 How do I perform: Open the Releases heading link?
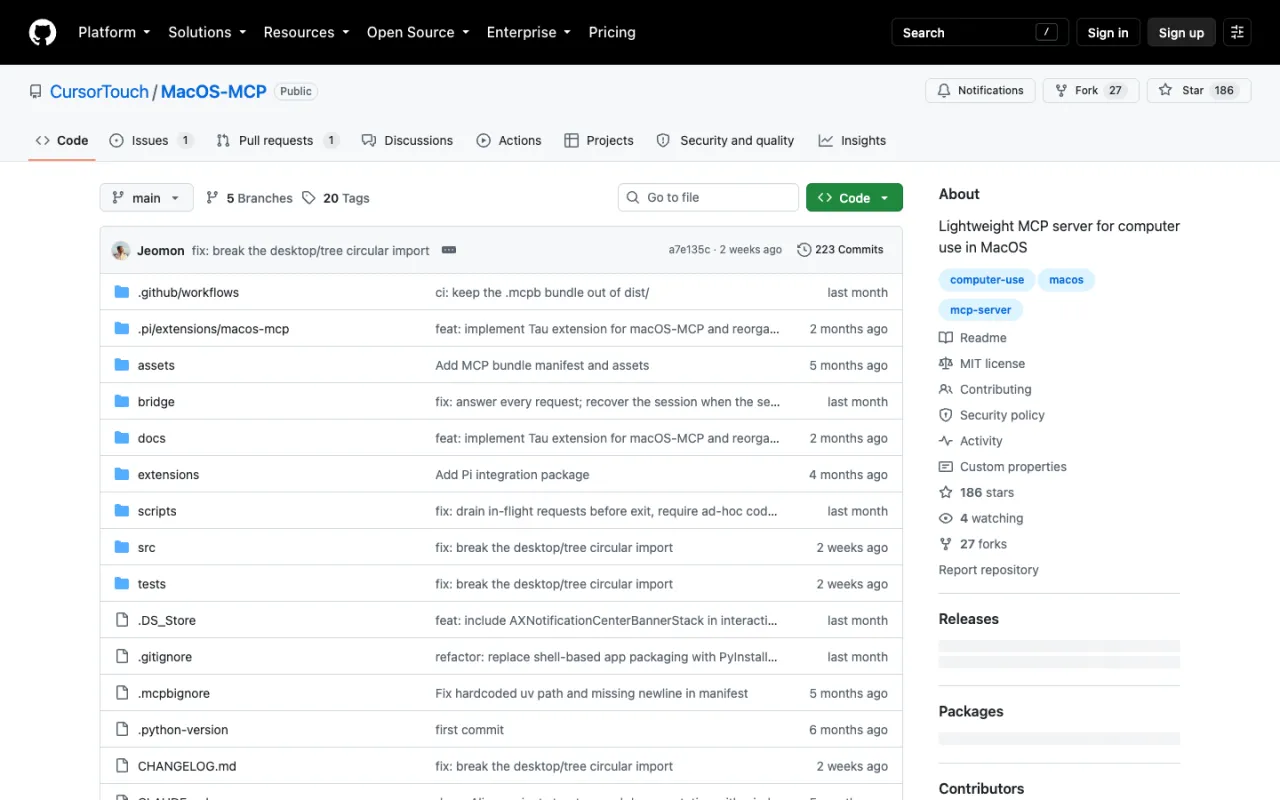coord(968,619)
